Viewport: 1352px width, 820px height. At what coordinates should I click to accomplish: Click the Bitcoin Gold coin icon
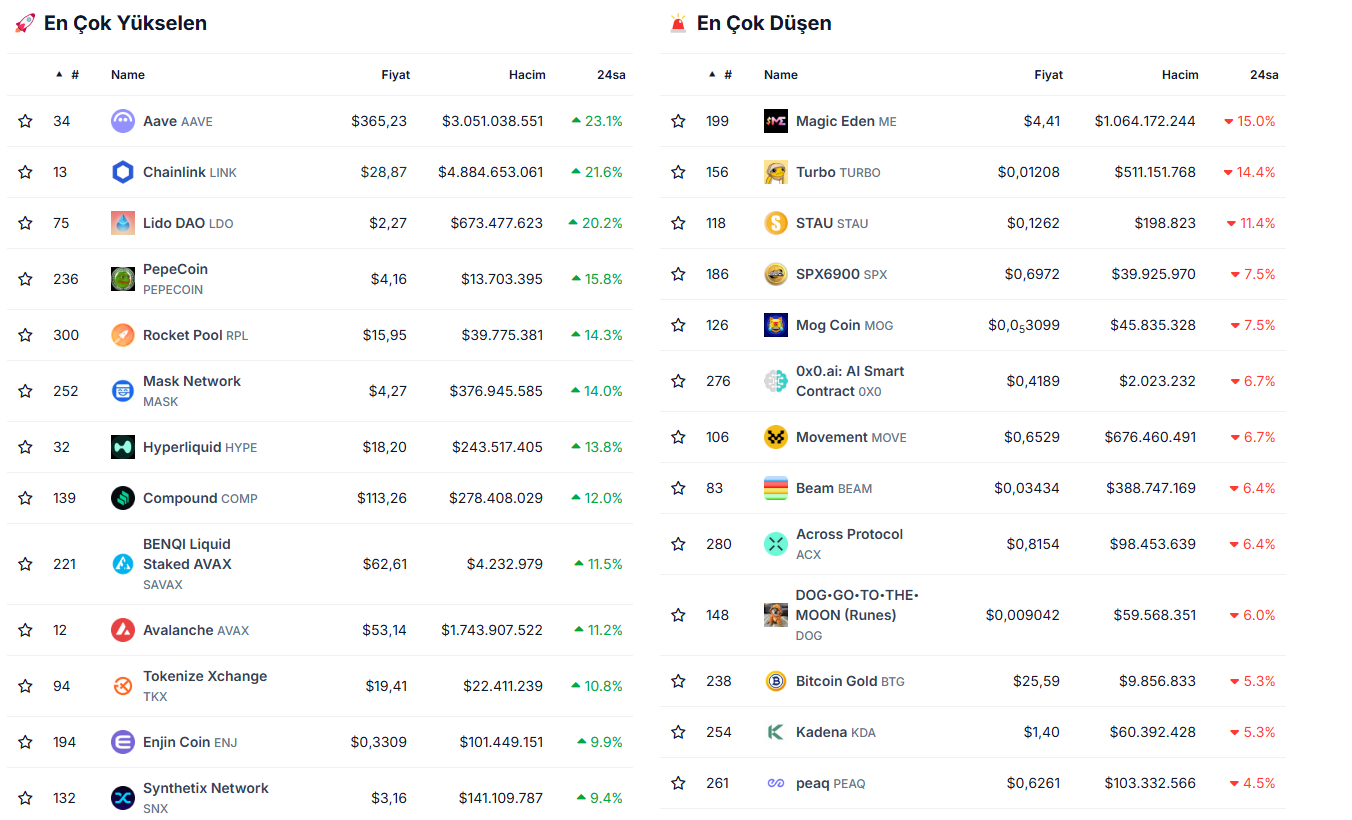[x=776, y=681]
